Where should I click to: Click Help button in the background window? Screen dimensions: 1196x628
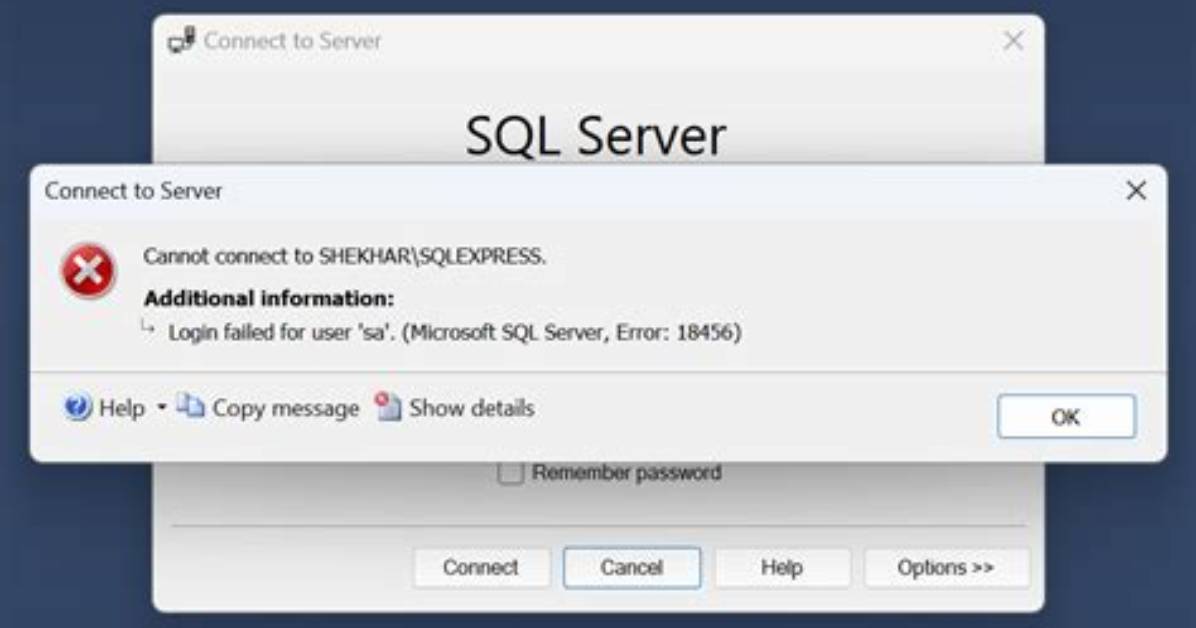click(x=782, y=568)
